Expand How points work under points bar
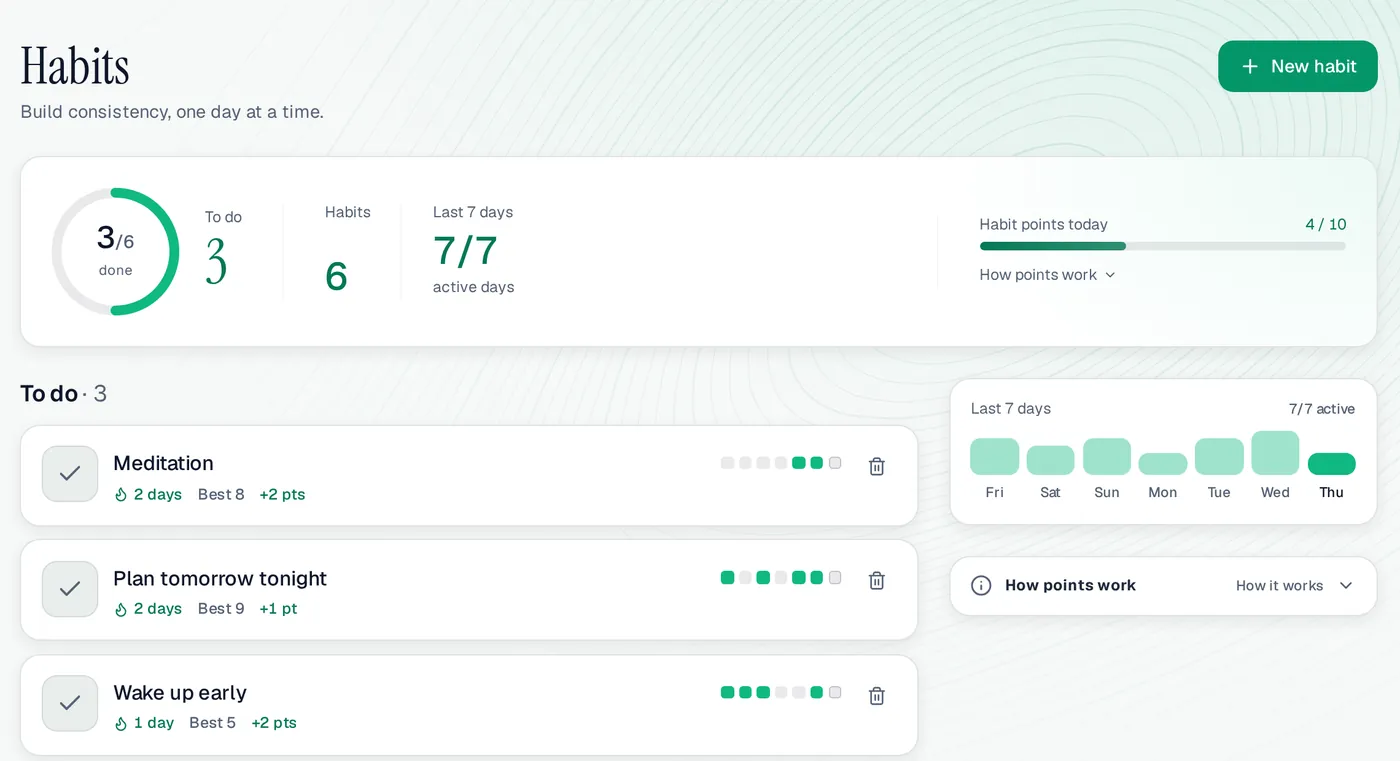 tap(1047, 275)
